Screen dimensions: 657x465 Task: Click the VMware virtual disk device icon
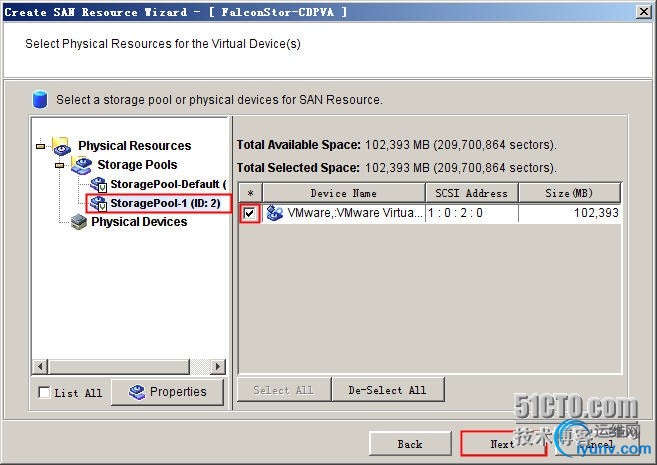pyautogui.click(x=275, y=213)
